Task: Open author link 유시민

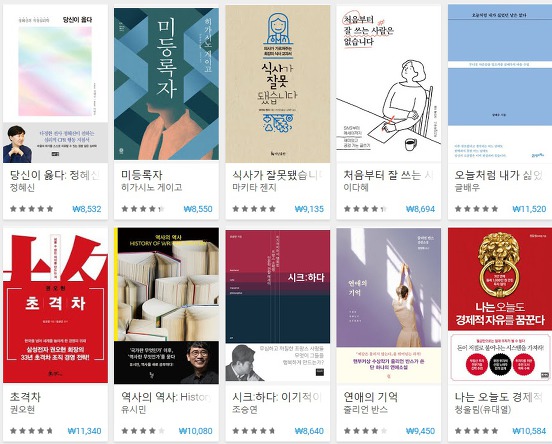Action: [133, 409]
